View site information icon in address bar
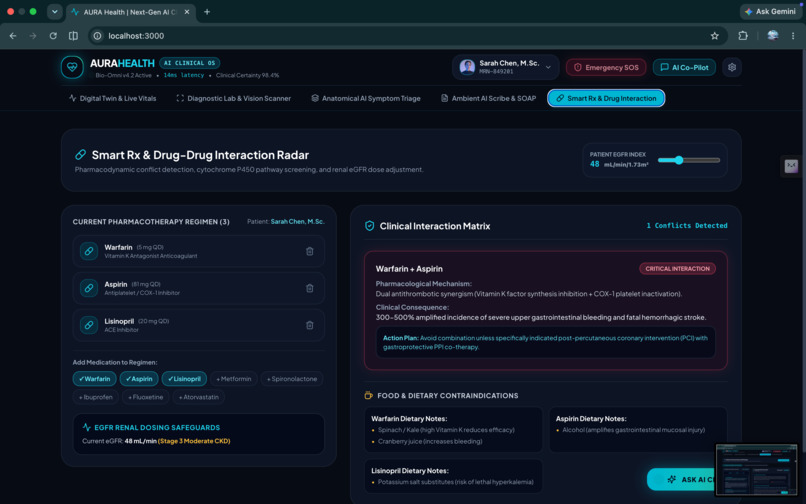The image size is (806, 504). (97, 36)
